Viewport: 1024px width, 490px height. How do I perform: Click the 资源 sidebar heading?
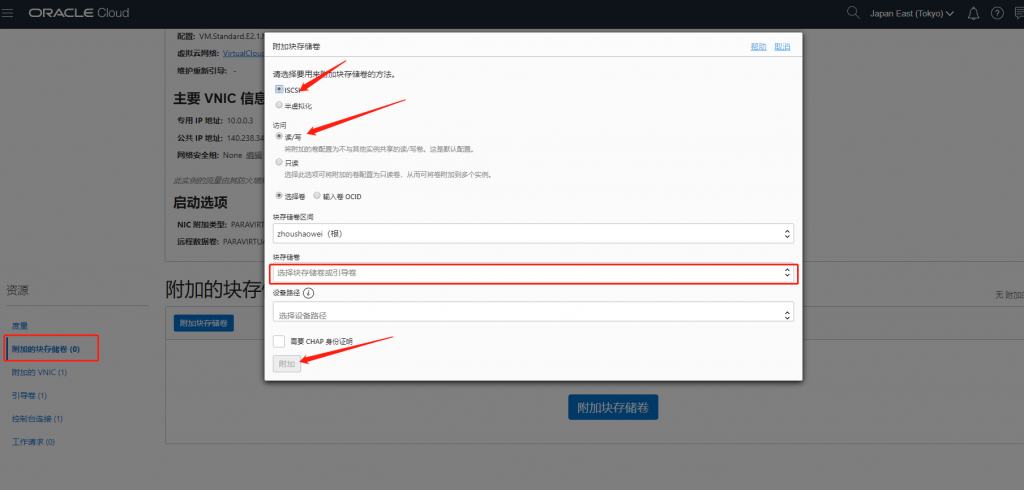[18, 290]
